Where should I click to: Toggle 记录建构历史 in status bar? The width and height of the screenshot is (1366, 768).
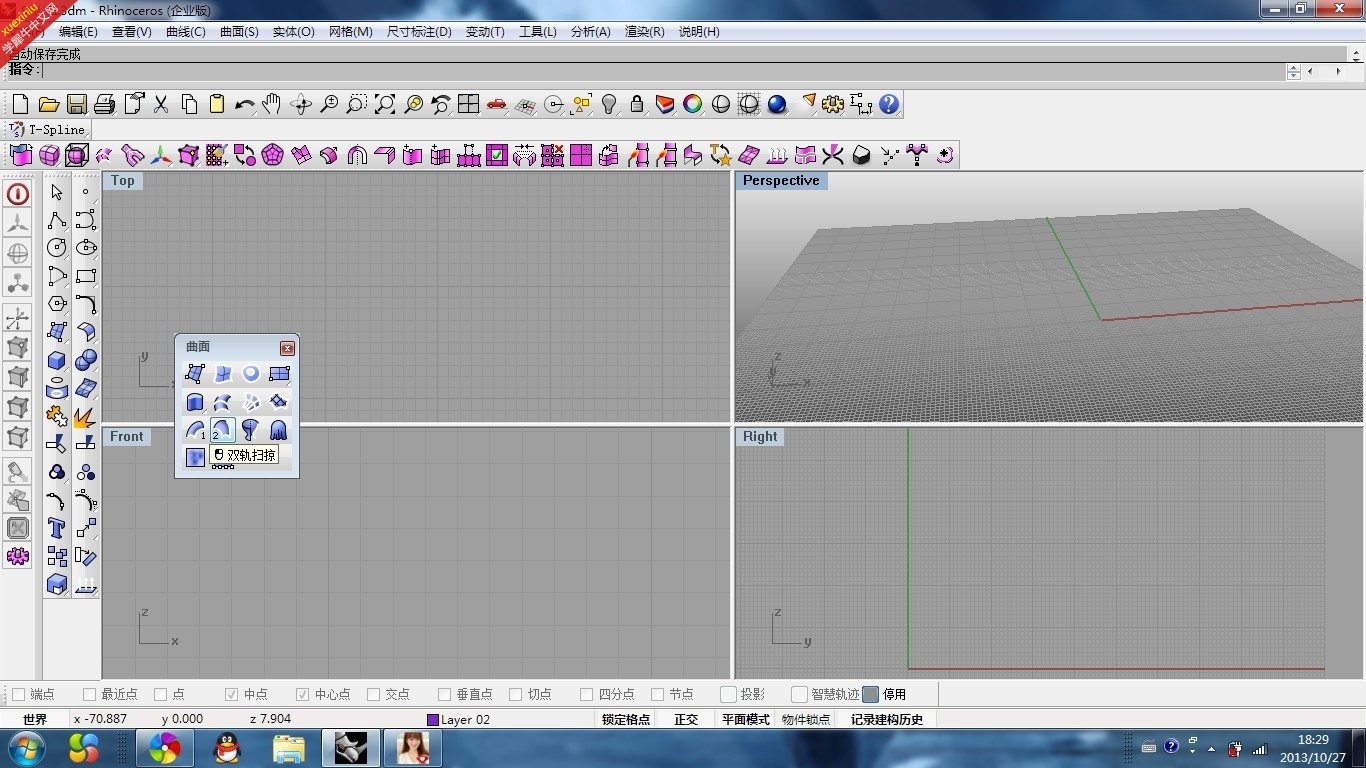pyautogui.click(x=887, y=719)
